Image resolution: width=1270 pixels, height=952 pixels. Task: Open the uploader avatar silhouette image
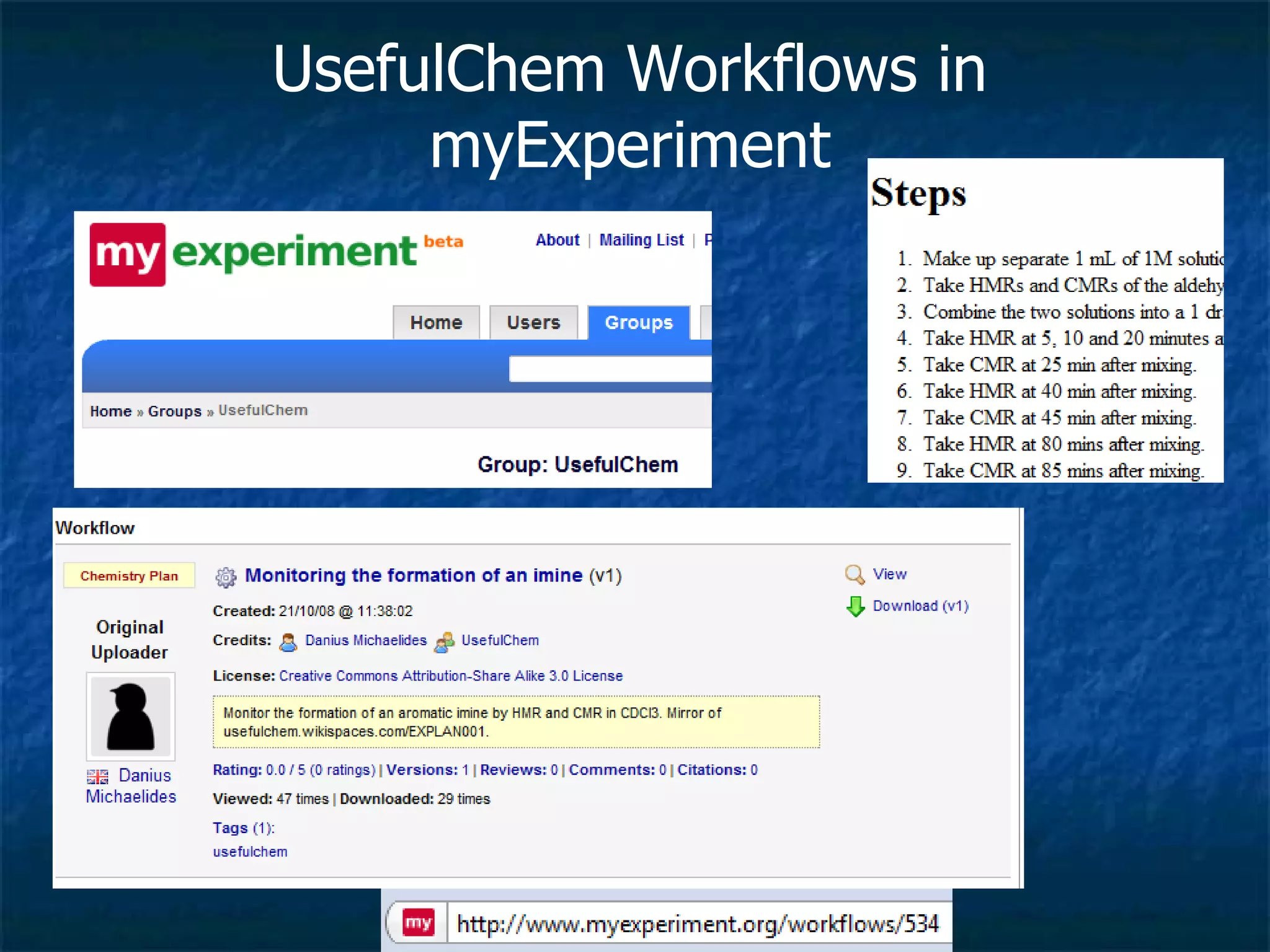click(131, 716)
